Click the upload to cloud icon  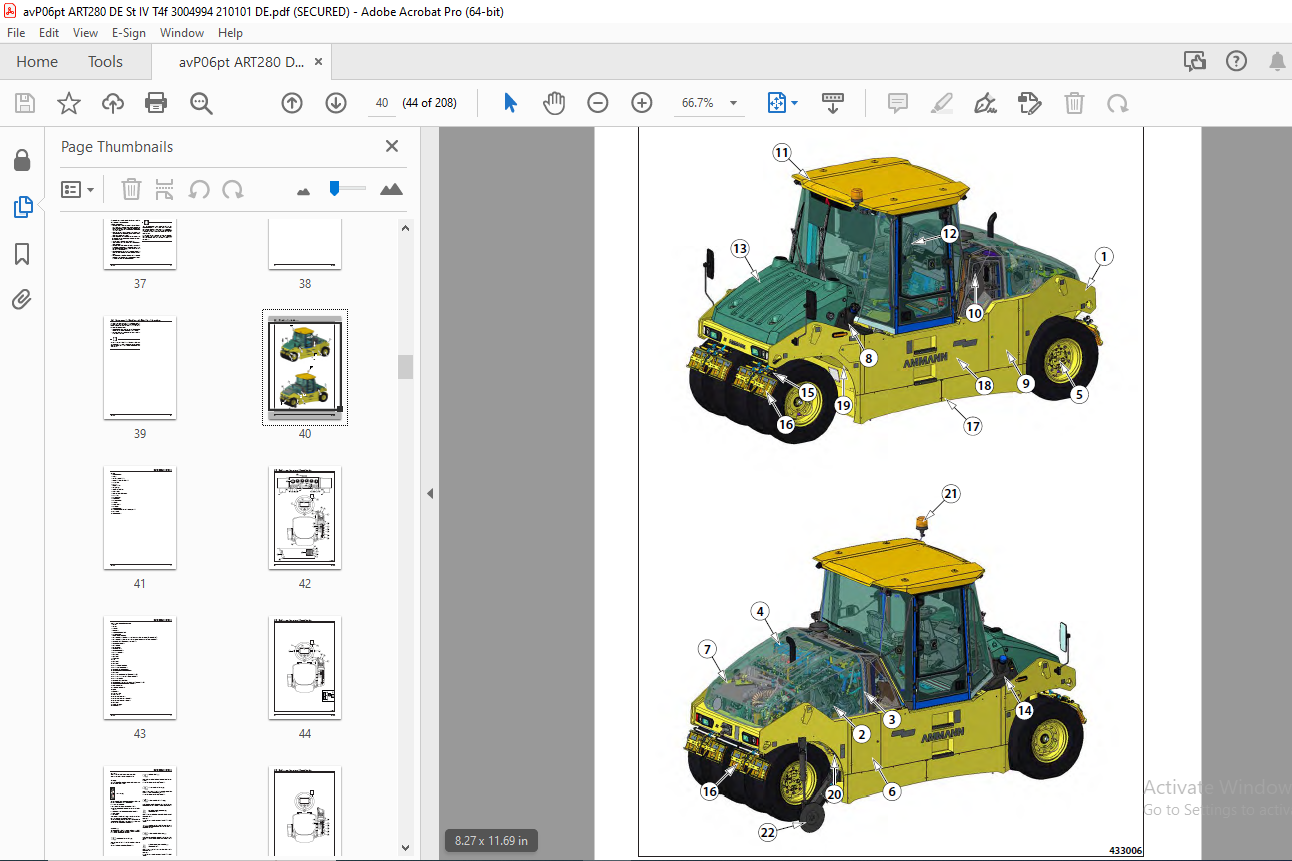tap(113, 103)
